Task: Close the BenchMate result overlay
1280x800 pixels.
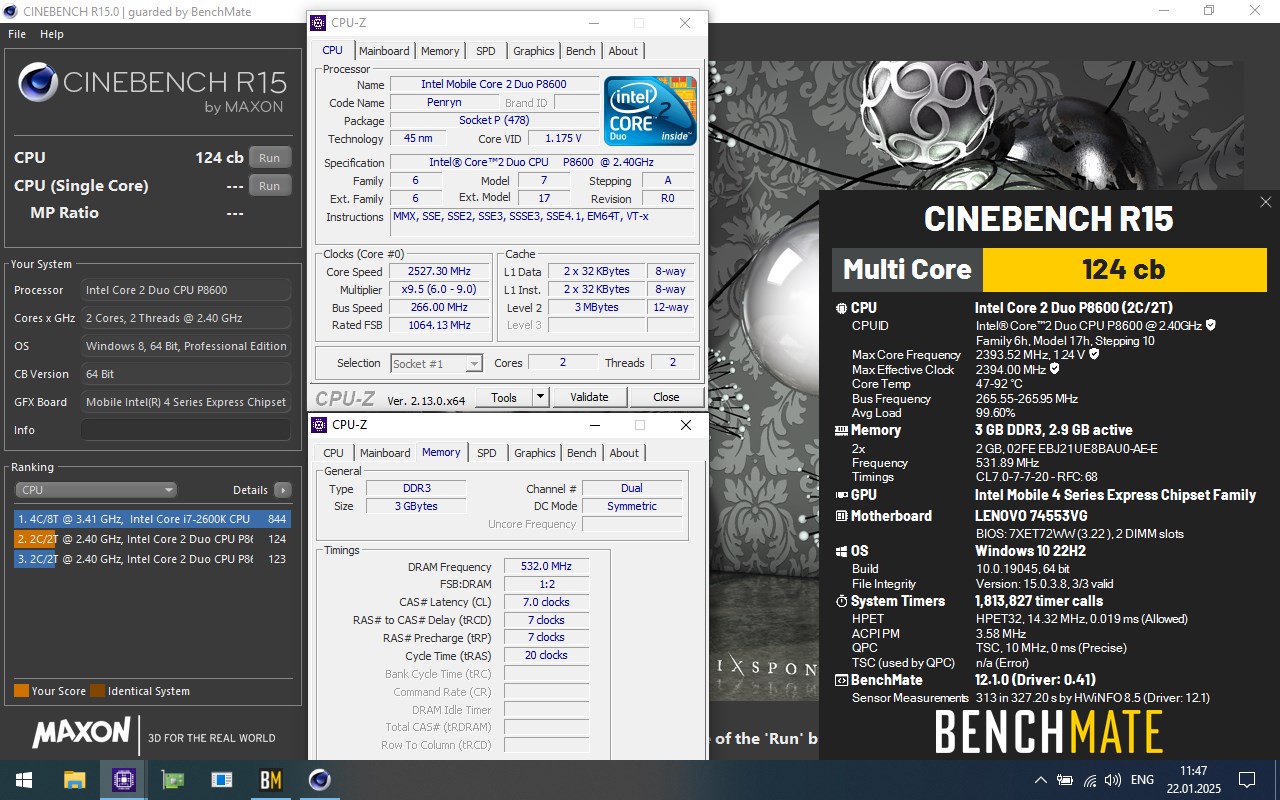Action: (1265, 203)
